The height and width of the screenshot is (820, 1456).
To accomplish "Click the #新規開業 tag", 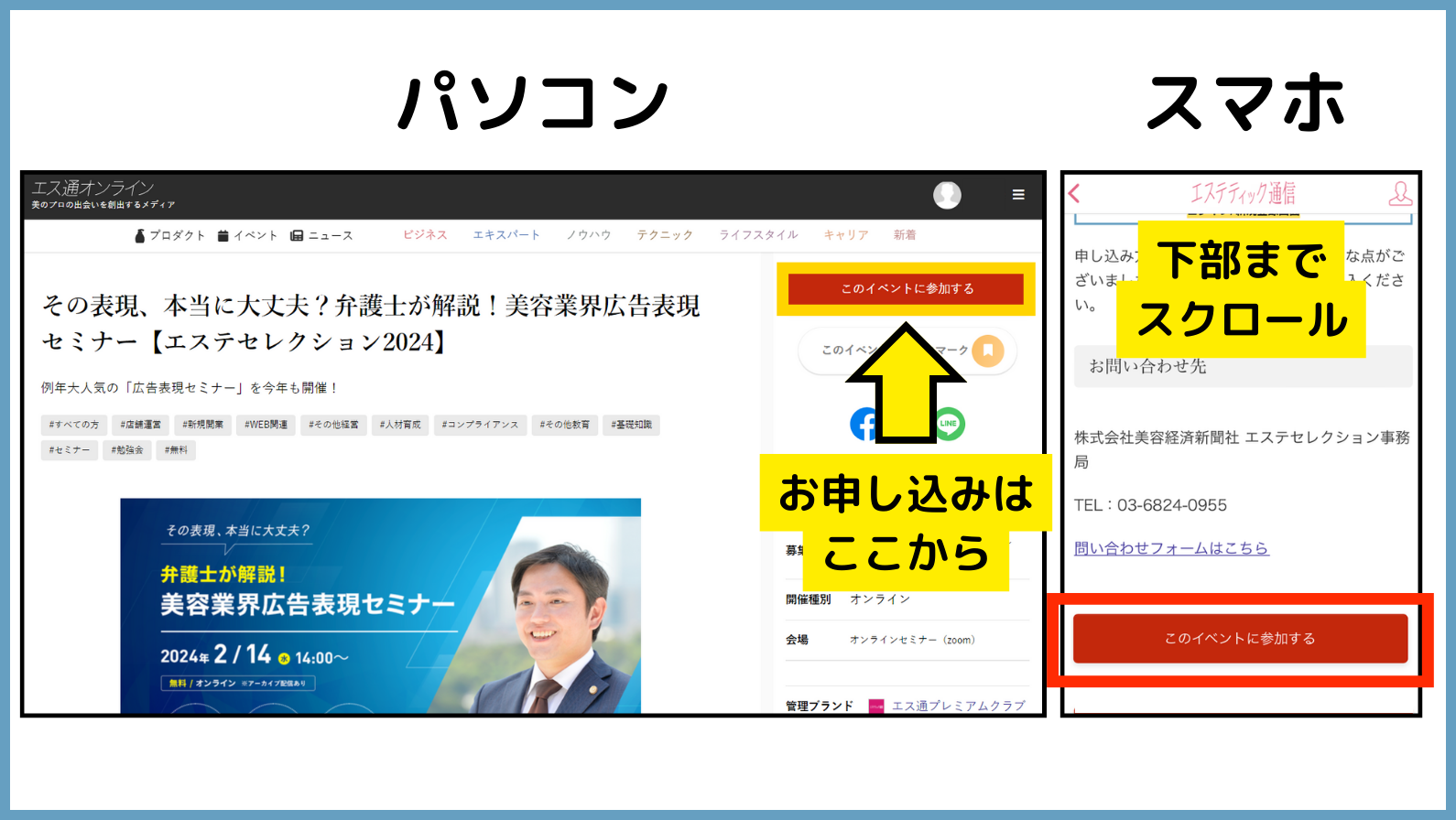I will point(202,425).
